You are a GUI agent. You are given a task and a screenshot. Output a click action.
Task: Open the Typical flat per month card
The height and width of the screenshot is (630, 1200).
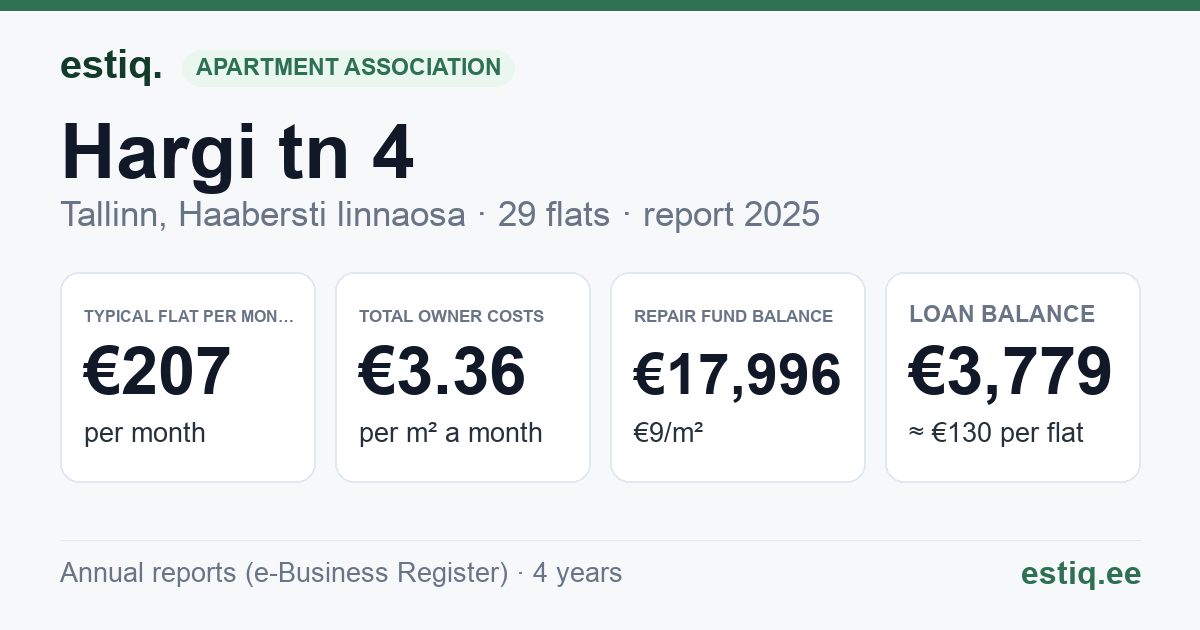tap(188, 377)
